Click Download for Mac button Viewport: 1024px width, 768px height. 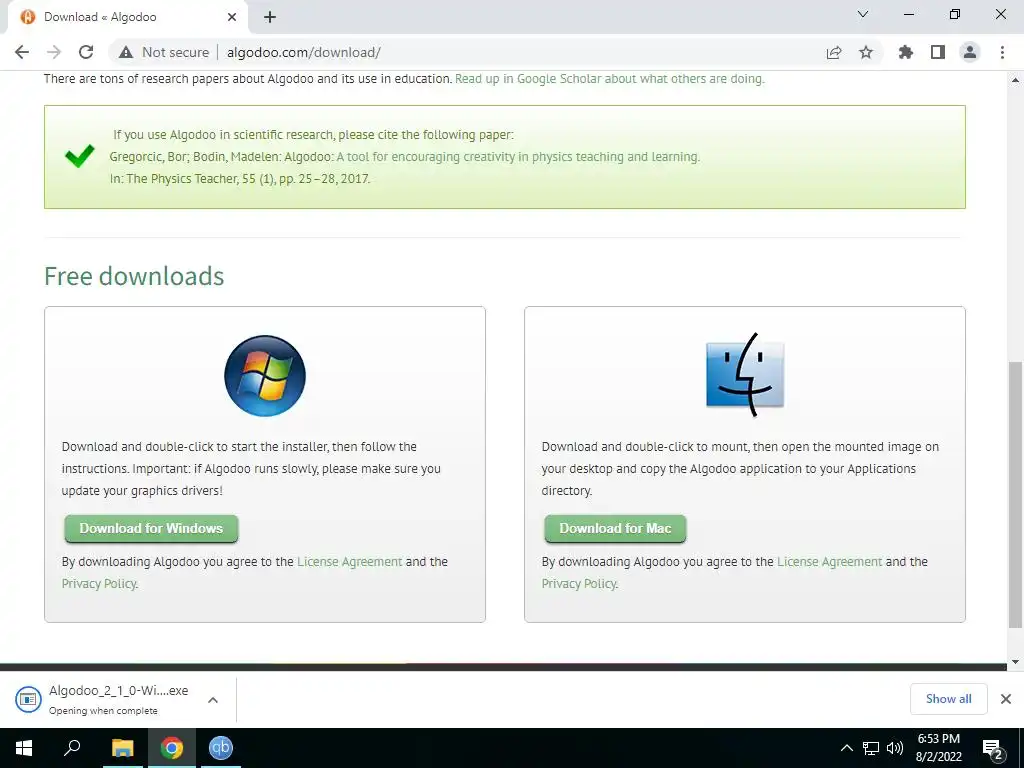pyautogui.click(x=615, y=528)
